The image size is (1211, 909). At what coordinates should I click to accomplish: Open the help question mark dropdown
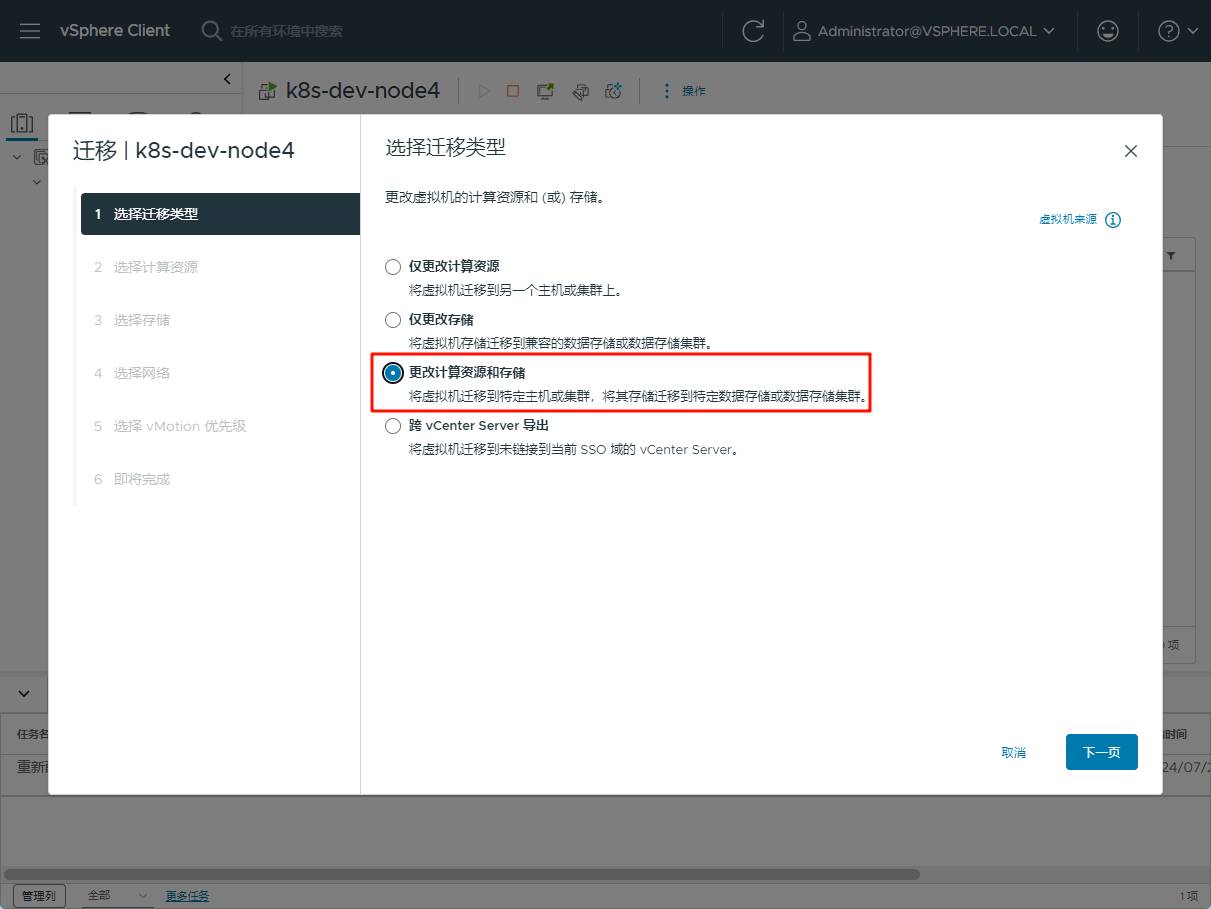(1177, 31)
